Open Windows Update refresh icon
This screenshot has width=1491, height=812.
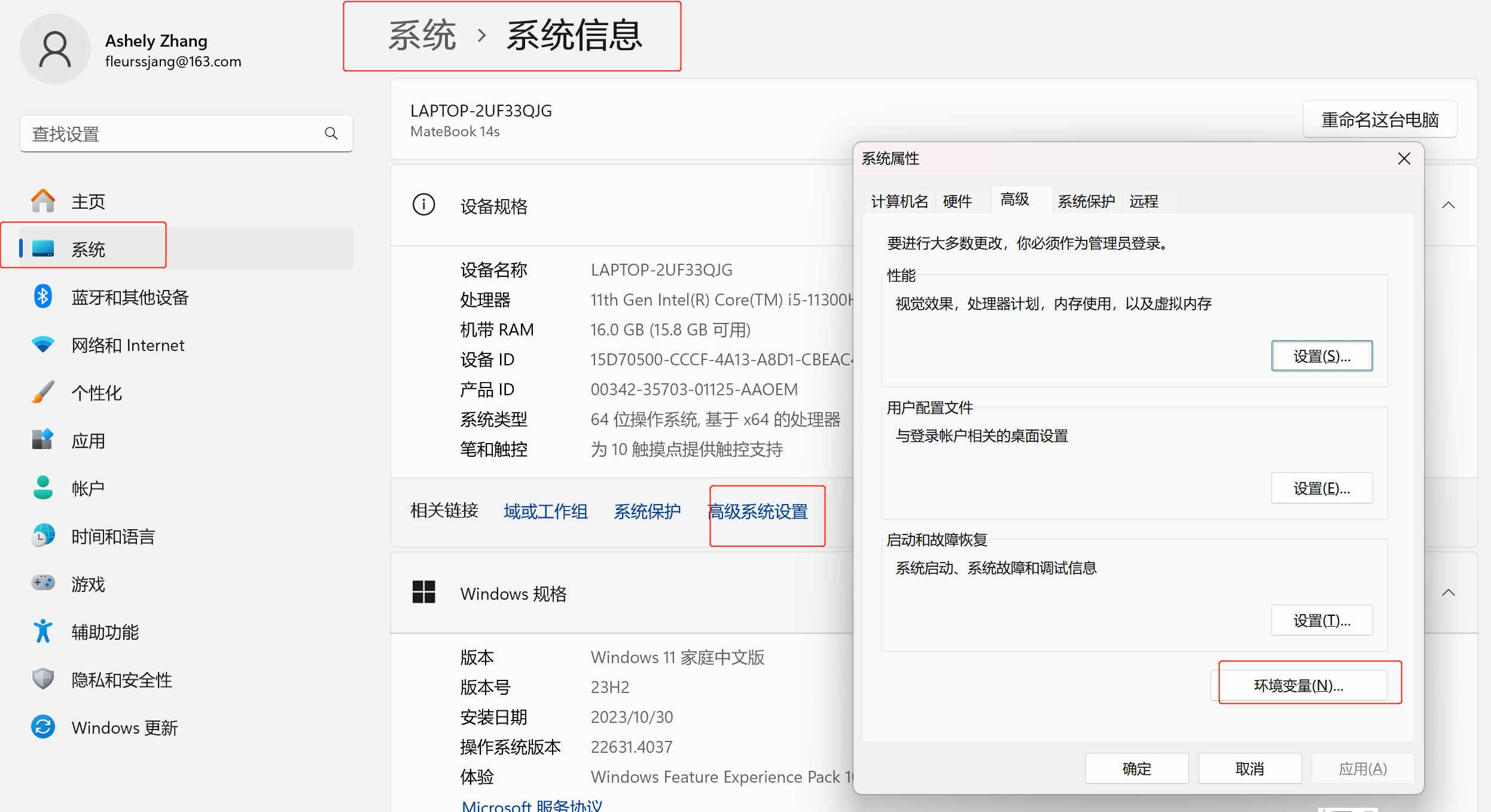point(43,727)
